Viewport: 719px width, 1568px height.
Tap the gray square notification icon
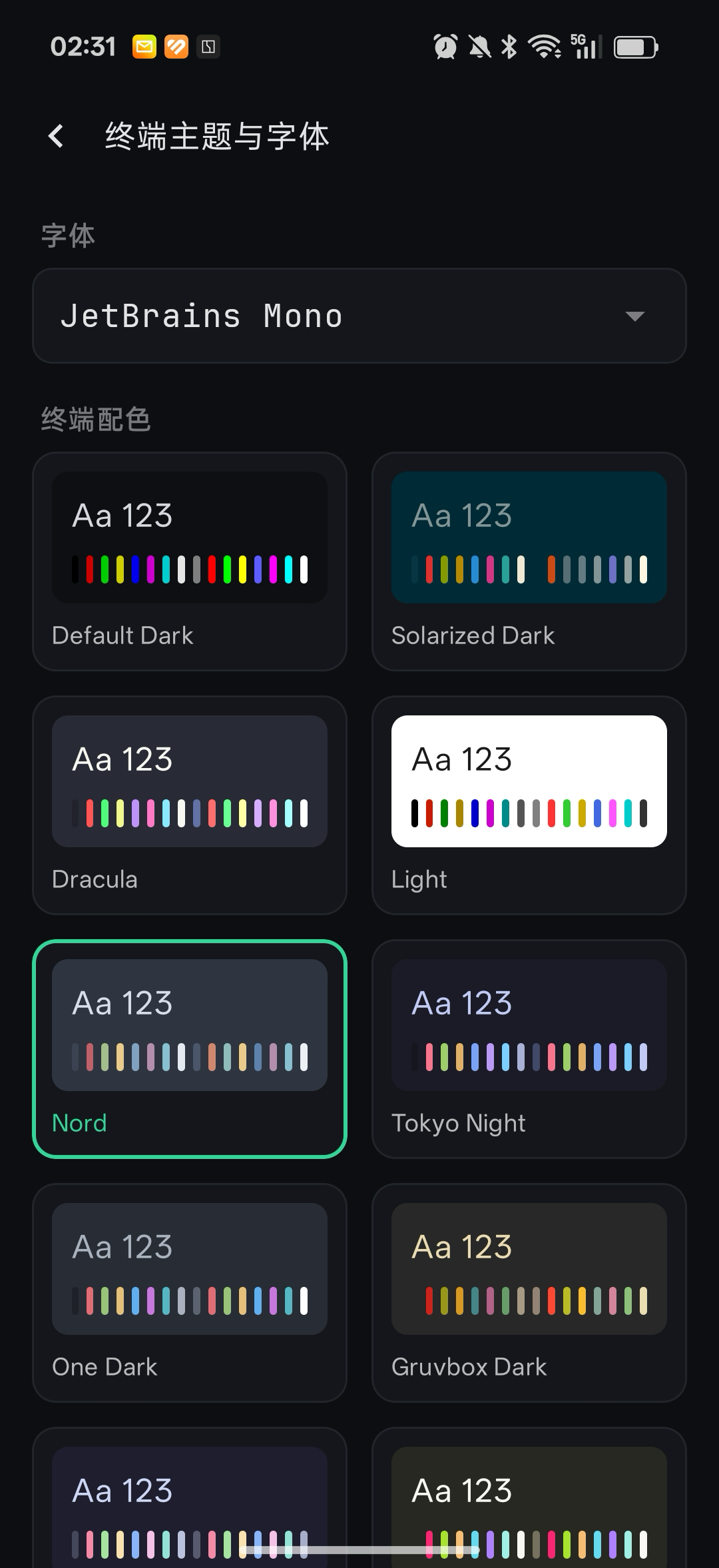pyautogui.click(x=208, y=47)
